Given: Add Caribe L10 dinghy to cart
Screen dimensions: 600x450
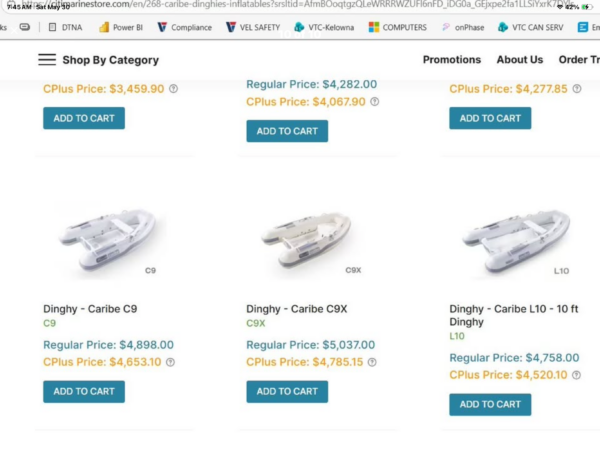Looking at the screenshot, I should click(x=490, y=404).
